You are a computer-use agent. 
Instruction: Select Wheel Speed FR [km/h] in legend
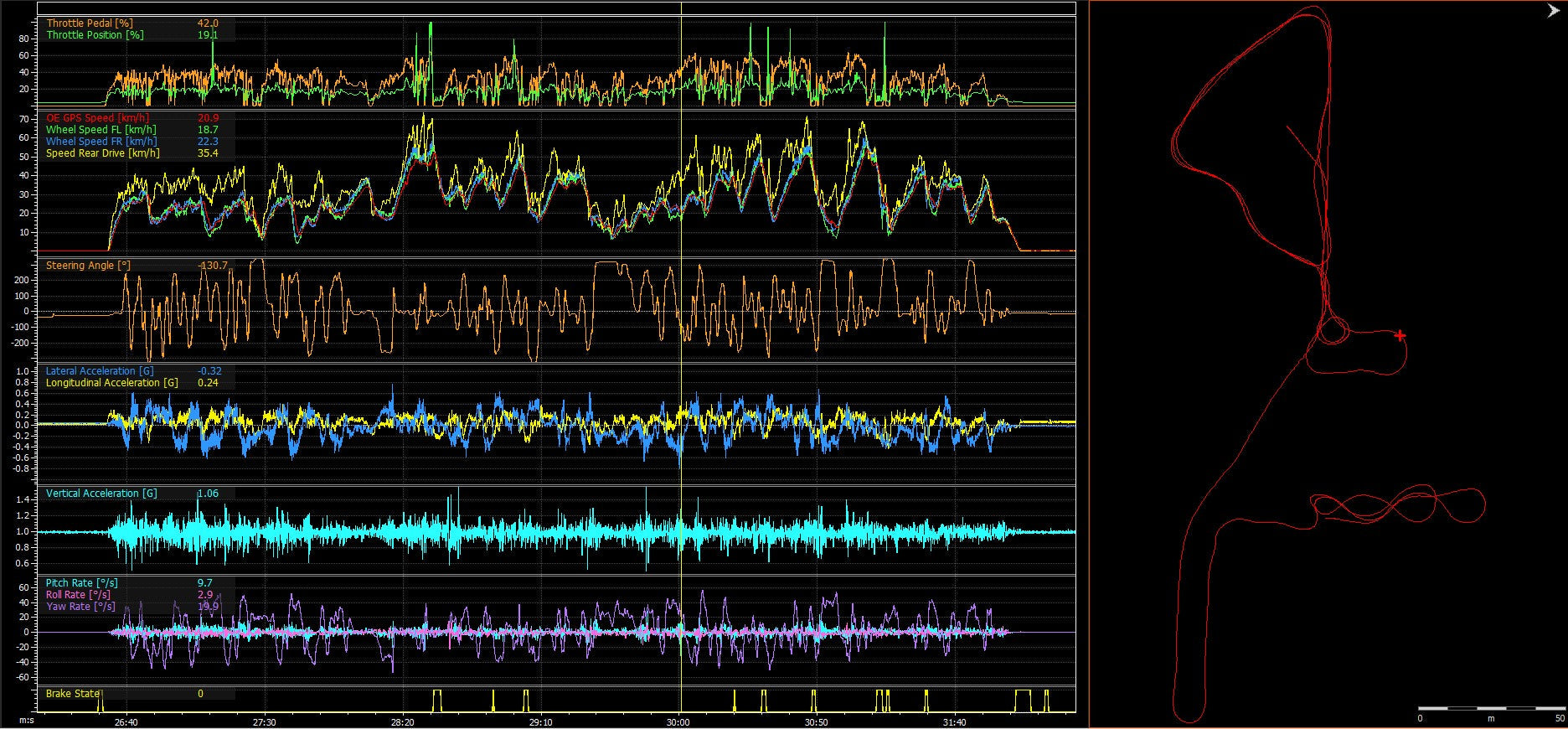(x=101, y=142)
